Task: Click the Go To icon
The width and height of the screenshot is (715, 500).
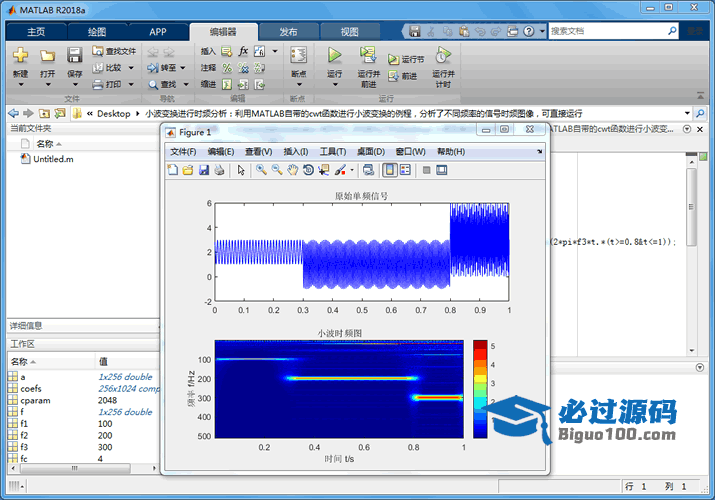Action: point(153,68)
